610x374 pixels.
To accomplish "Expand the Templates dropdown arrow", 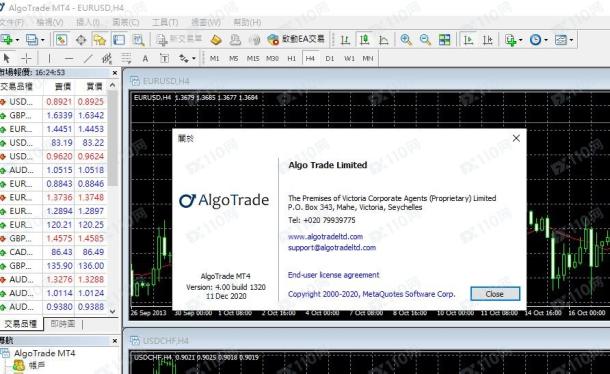I will 571,40.
